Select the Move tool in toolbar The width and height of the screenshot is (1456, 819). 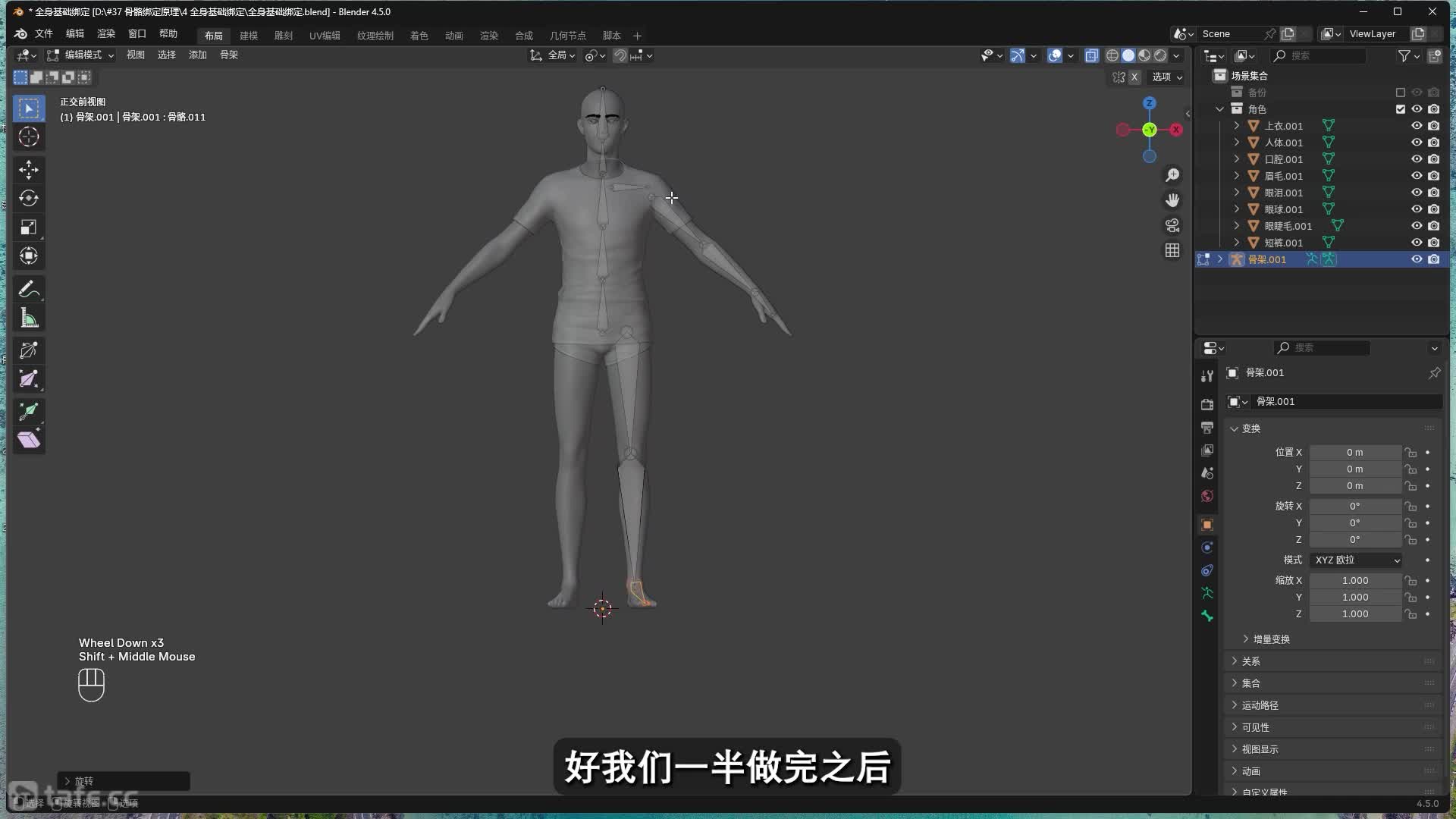point(29,169)
